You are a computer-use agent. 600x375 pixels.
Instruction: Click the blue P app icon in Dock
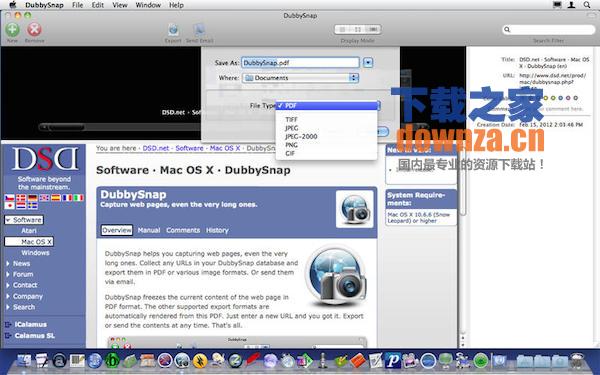pos(392,360)
